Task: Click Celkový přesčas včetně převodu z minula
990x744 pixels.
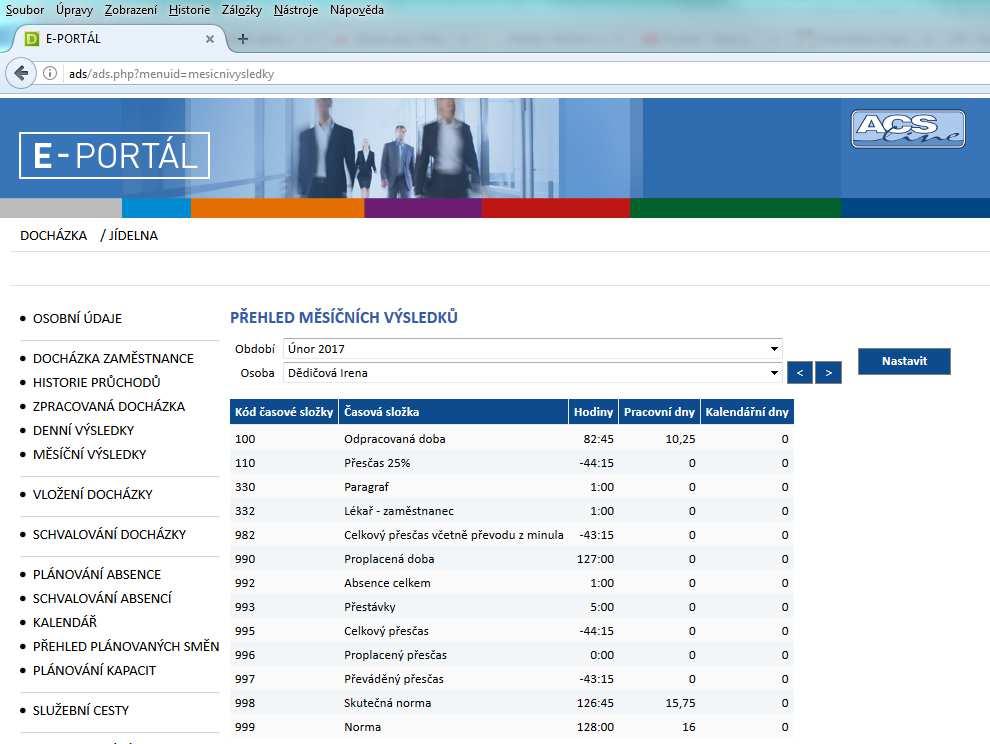Action: point(453,535)
